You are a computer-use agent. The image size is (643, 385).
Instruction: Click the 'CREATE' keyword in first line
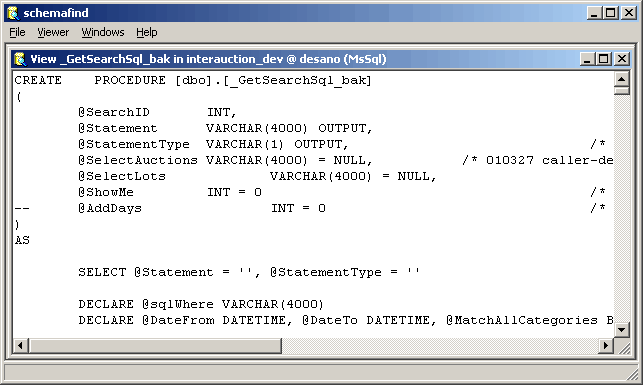38,80
